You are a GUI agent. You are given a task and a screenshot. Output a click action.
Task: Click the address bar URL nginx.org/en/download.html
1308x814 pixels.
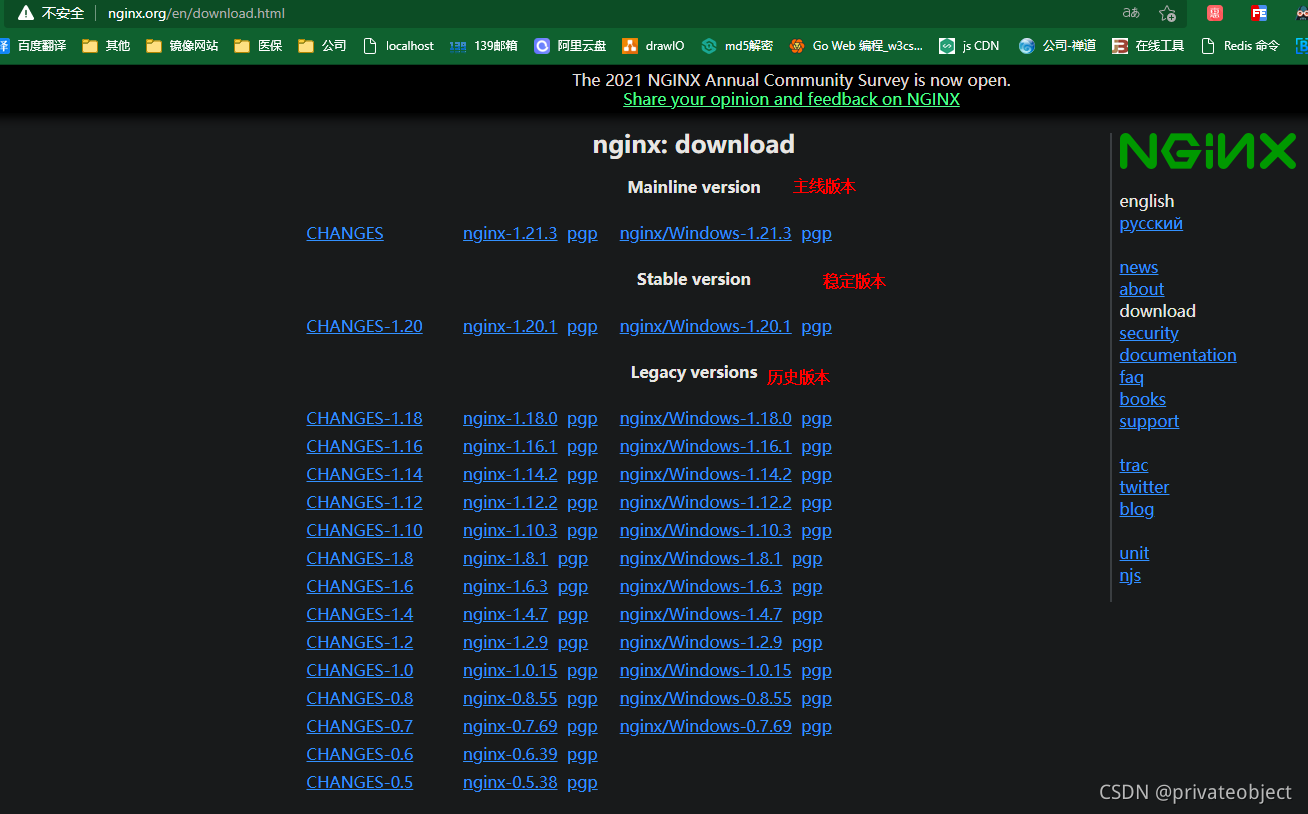click(196, 14)
